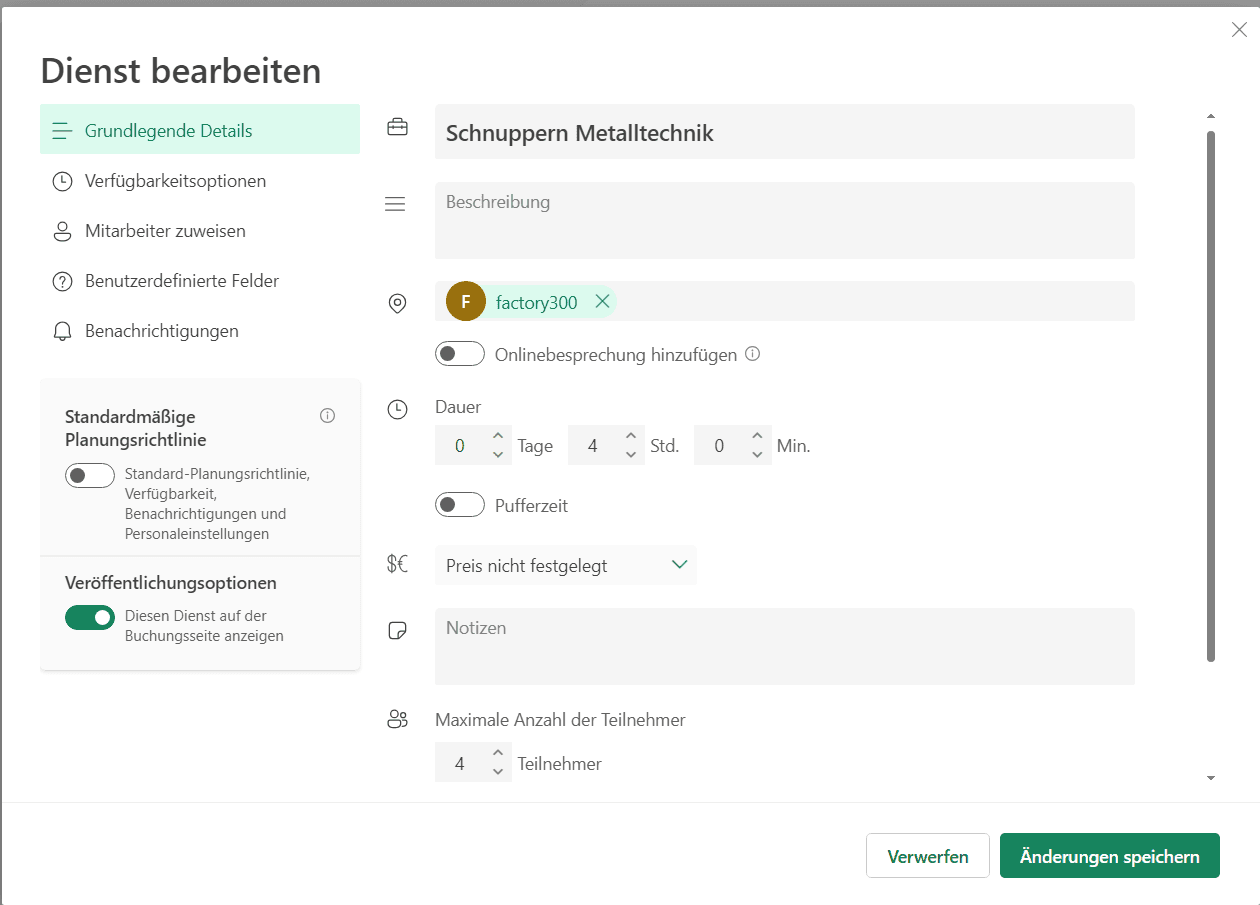Decrease maximum Teilnehmer count
Screen dimensions: 1260x905
(498, 772)
